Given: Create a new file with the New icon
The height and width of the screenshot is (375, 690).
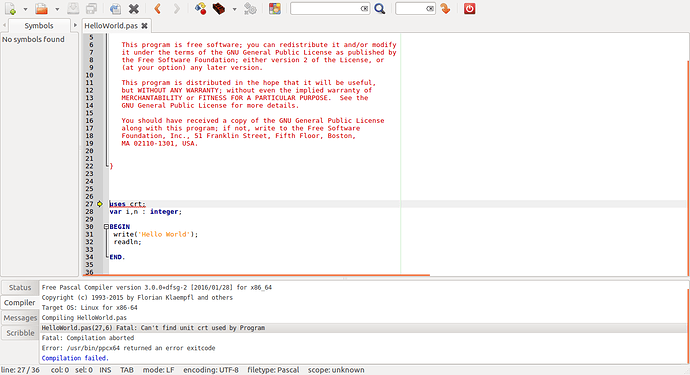Looking at the screenshot, I should coord(10,9).
